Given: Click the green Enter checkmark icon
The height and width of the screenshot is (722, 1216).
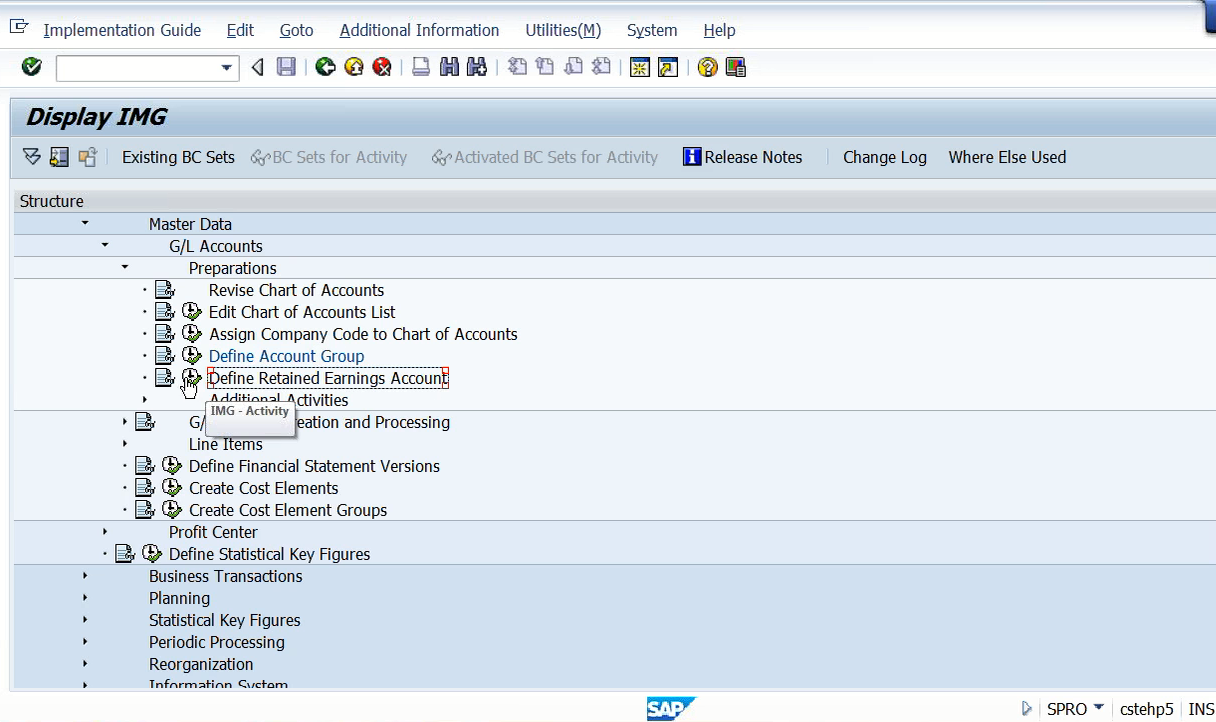Looking at the screenshot, I should [31, 67].
